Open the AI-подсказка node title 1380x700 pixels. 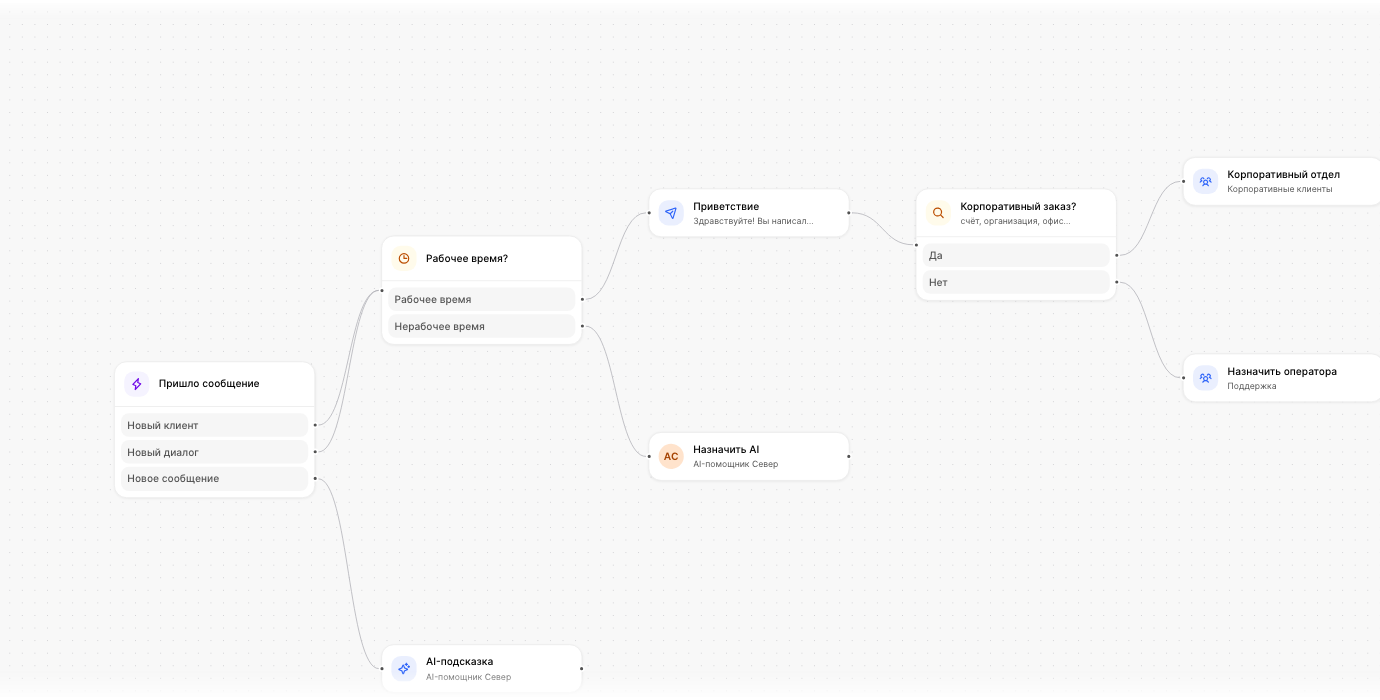[459, 662]
